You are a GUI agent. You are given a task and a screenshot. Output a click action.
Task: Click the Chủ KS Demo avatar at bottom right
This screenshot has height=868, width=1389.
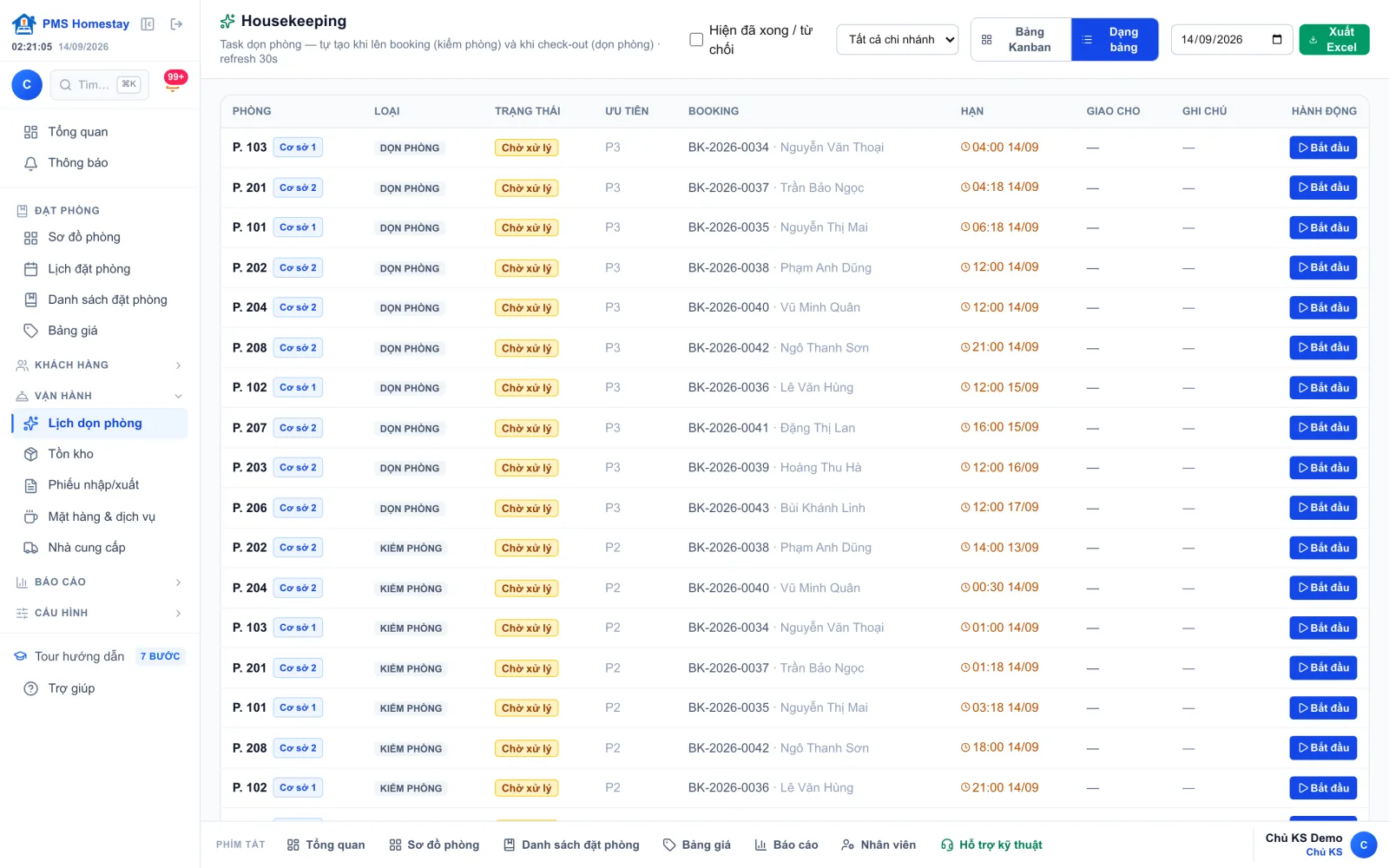coord(1364,845)
